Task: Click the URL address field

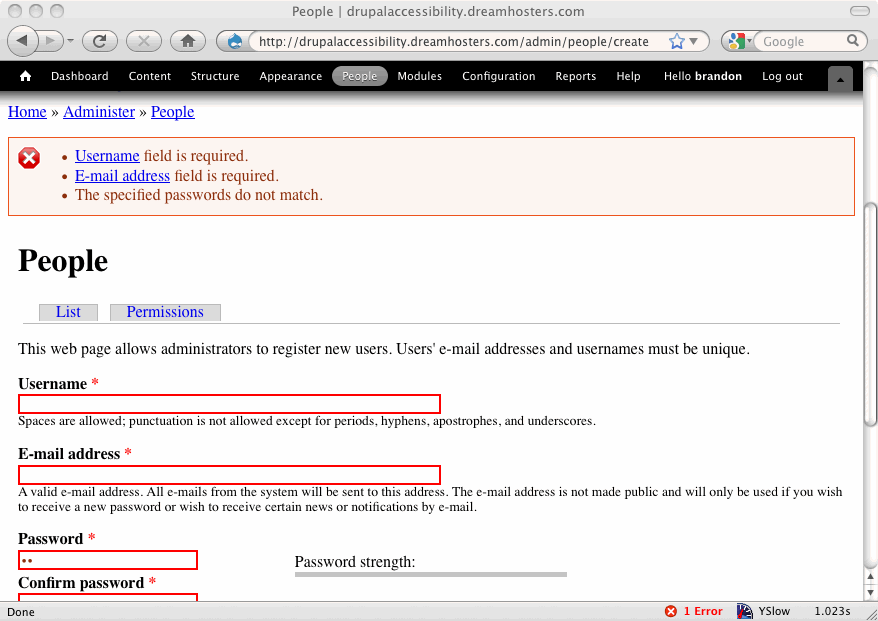Action: pos(454,41)
